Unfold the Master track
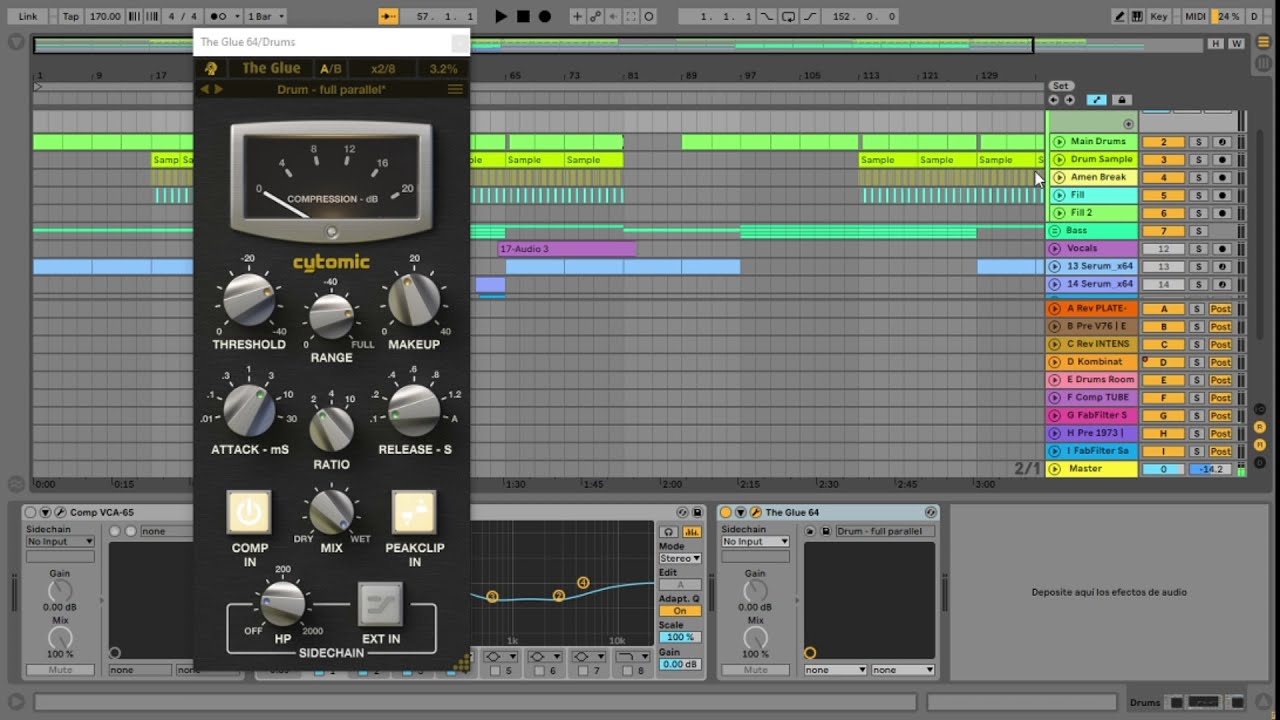Viewport: 1280px width, 720px height. 1054,469
